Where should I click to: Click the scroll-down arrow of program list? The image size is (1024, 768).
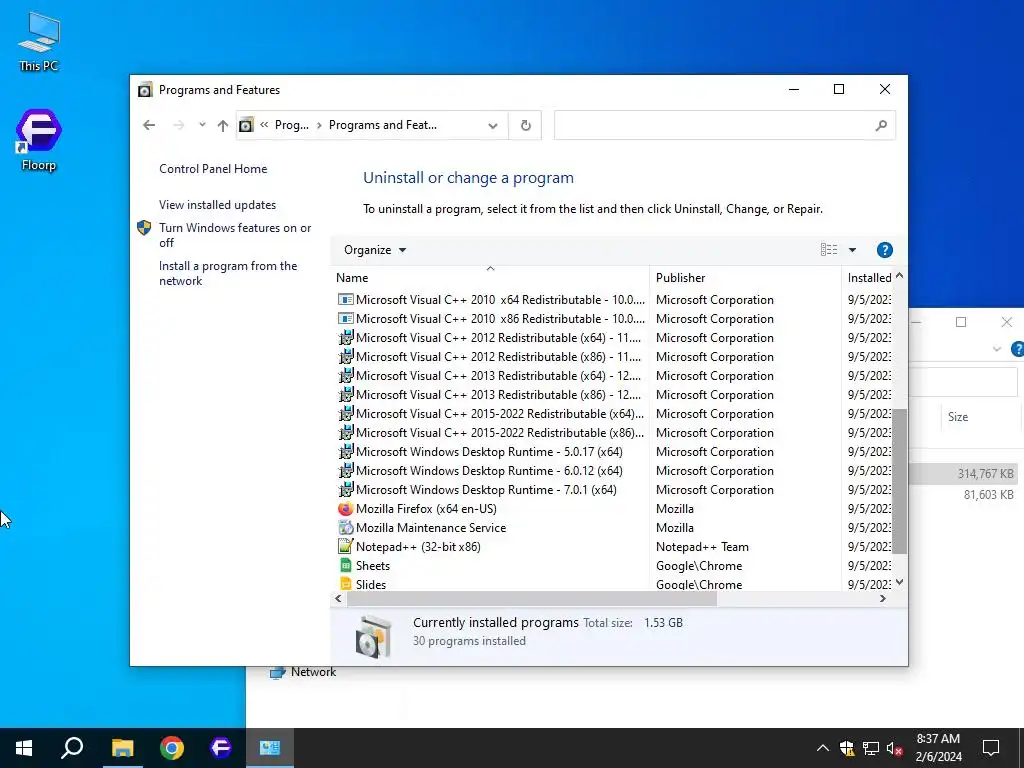coord(899,583)
